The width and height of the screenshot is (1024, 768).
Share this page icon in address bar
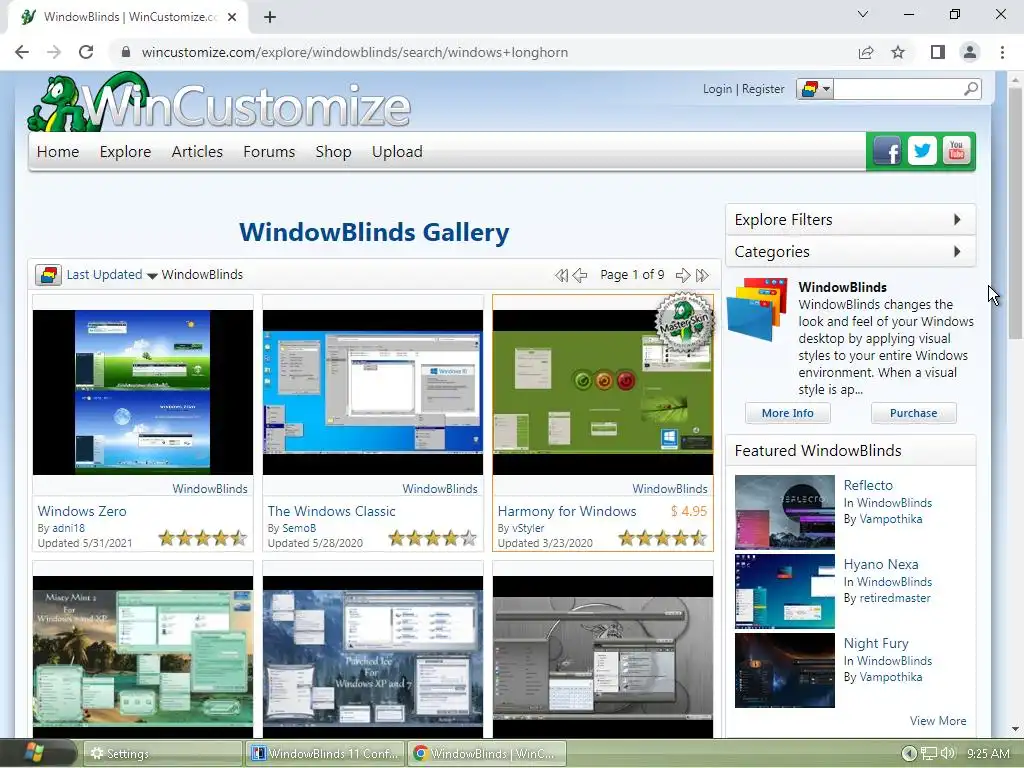(866, 52)
